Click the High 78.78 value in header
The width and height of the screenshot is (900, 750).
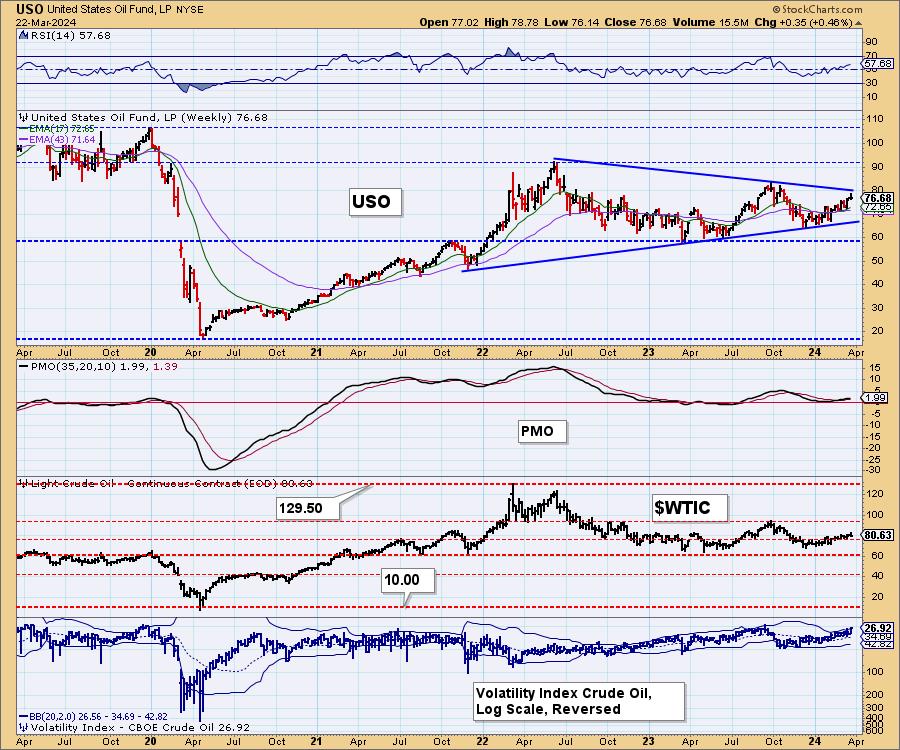(512, 22)
